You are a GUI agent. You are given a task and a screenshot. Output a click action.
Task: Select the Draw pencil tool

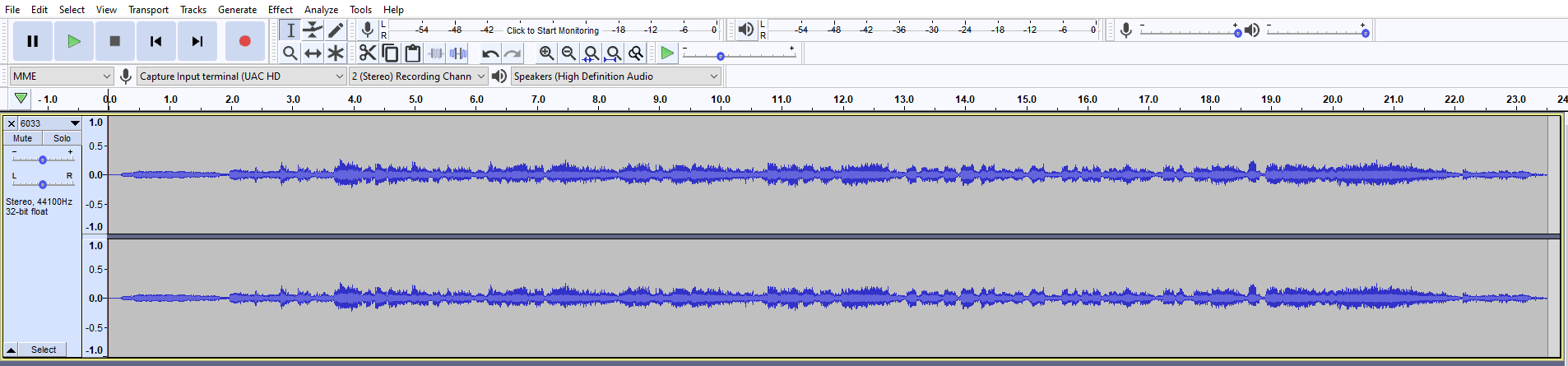point(336,30)
